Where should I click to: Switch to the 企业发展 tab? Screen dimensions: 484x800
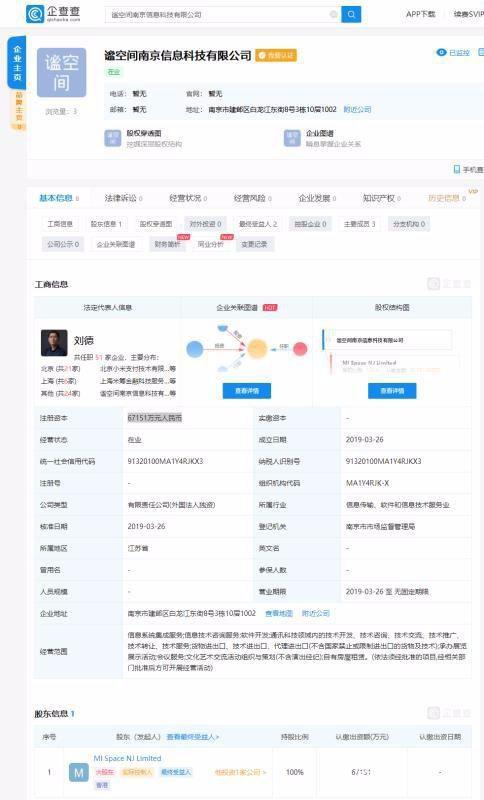[x=317, y=198]
